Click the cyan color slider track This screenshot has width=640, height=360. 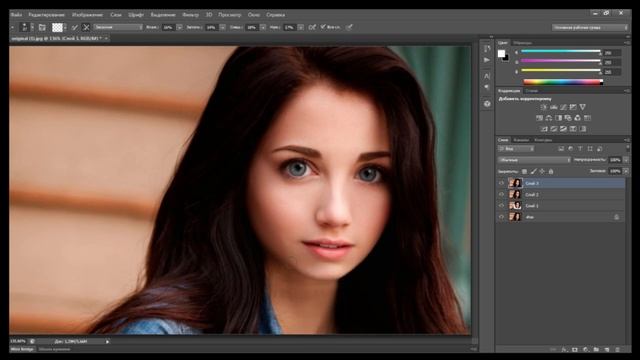560,52
